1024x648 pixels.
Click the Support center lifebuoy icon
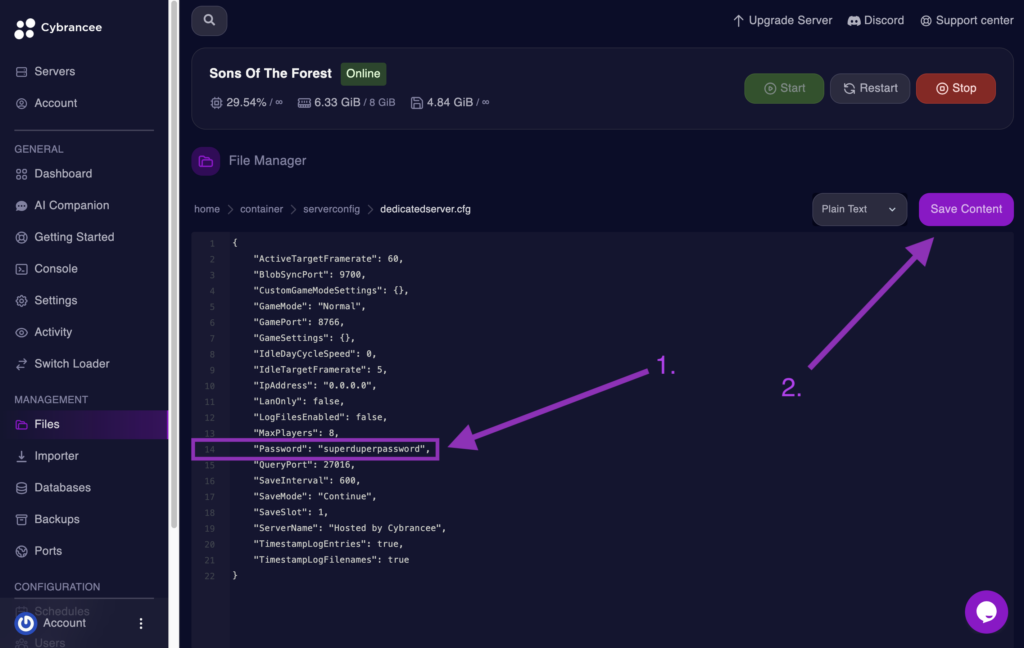tap(926, 21)
